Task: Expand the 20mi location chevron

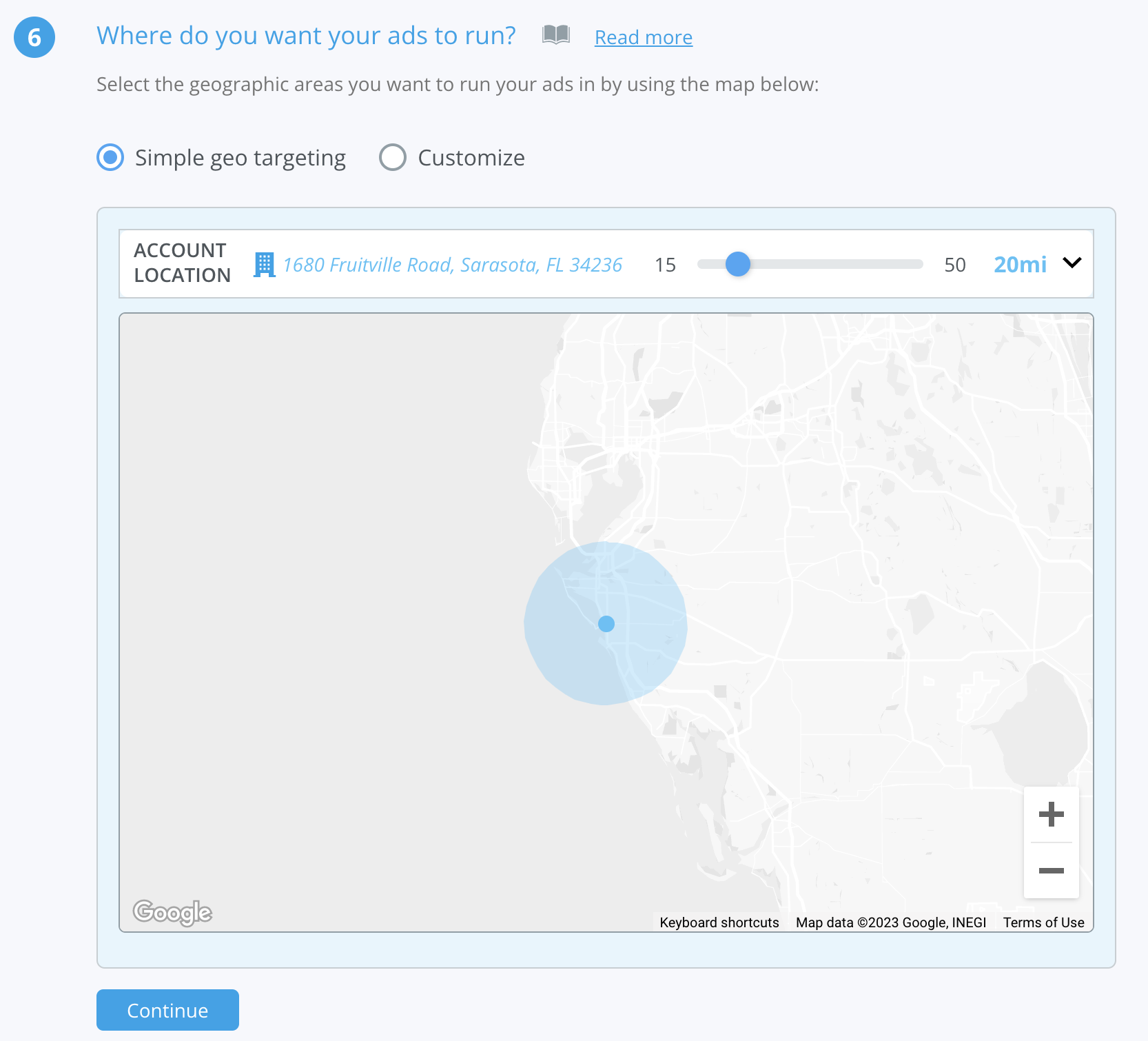Action: click(x=1072, y=263)
